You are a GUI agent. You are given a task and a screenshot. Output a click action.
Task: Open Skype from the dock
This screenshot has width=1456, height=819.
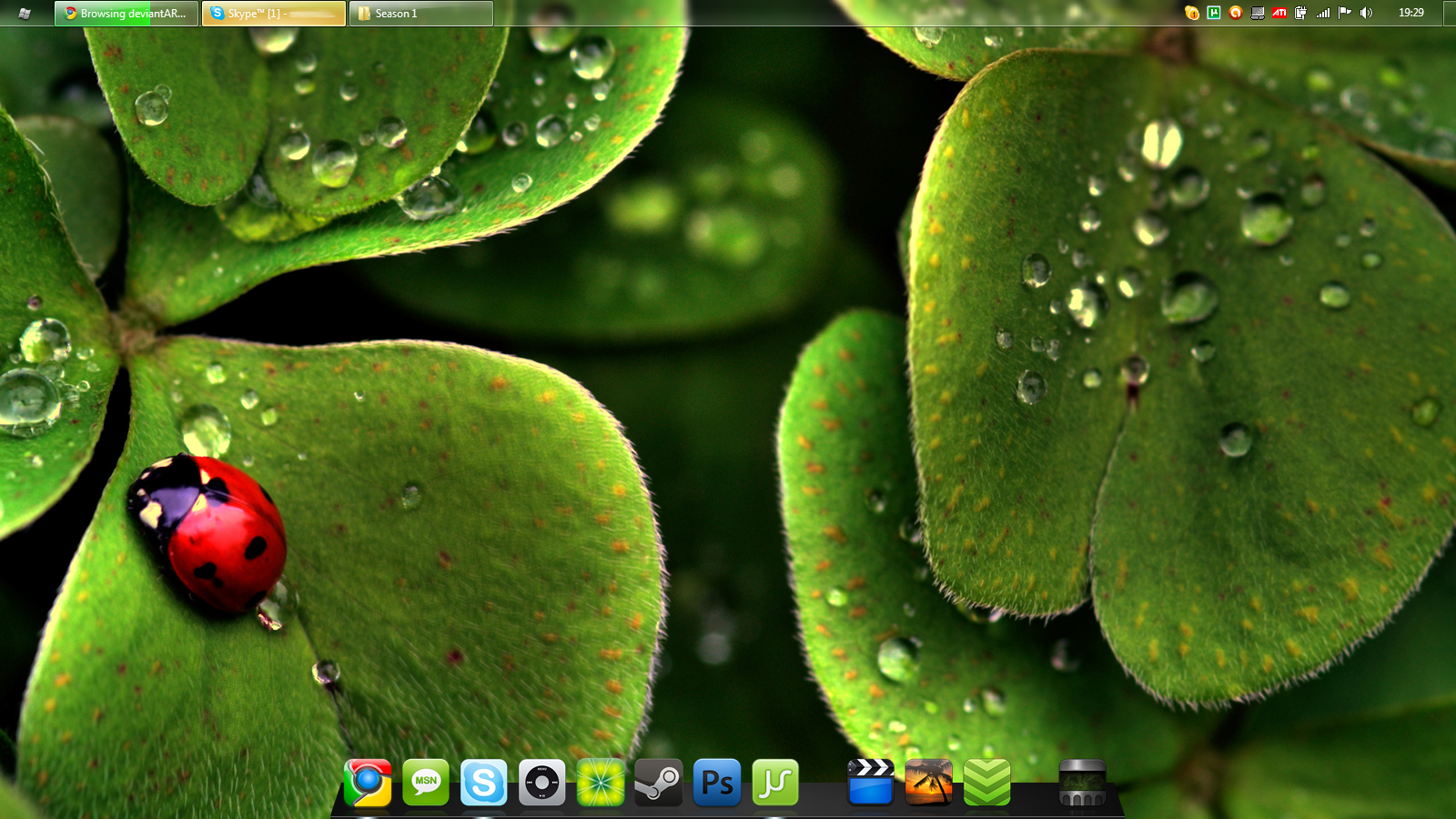pyautogui.click(x=483, y=783)
